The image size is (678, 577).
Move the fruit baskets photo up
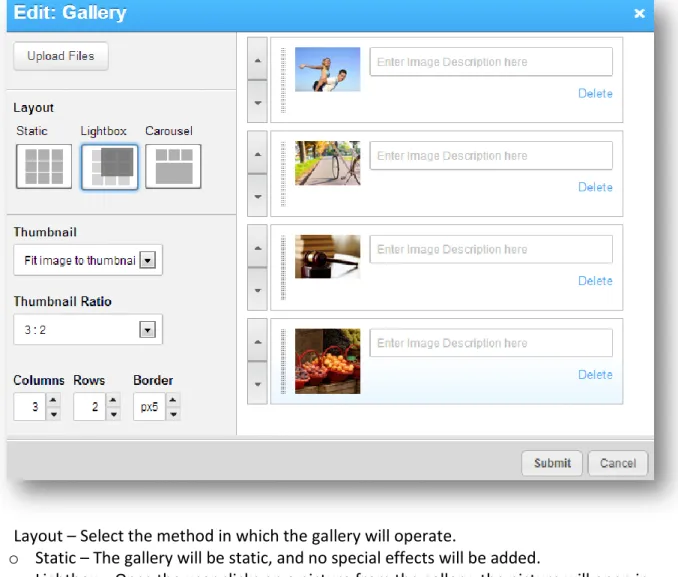click(x=258, y=341)
